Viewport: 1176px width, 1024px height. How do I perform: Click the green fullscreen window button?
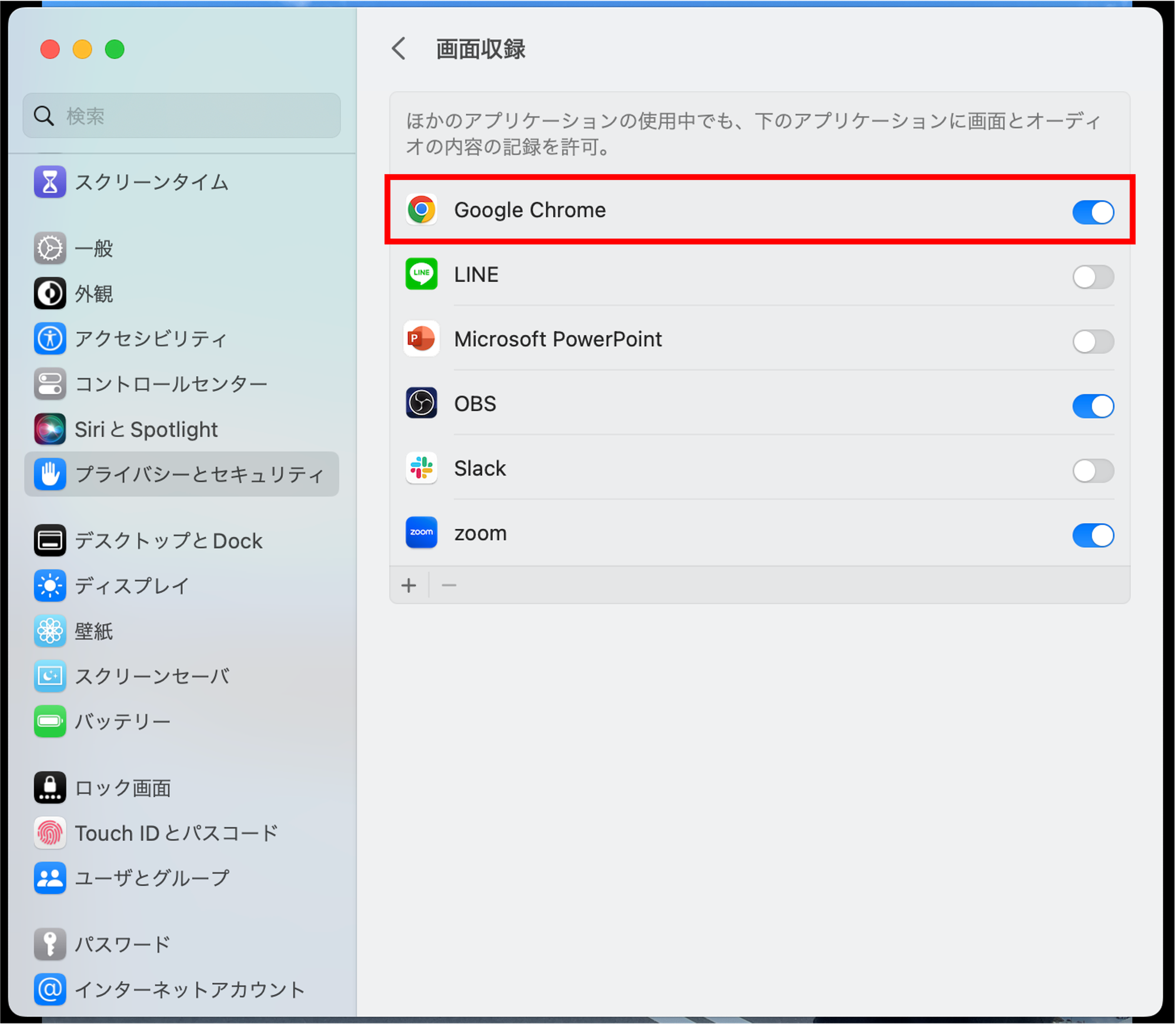[115, 49]
